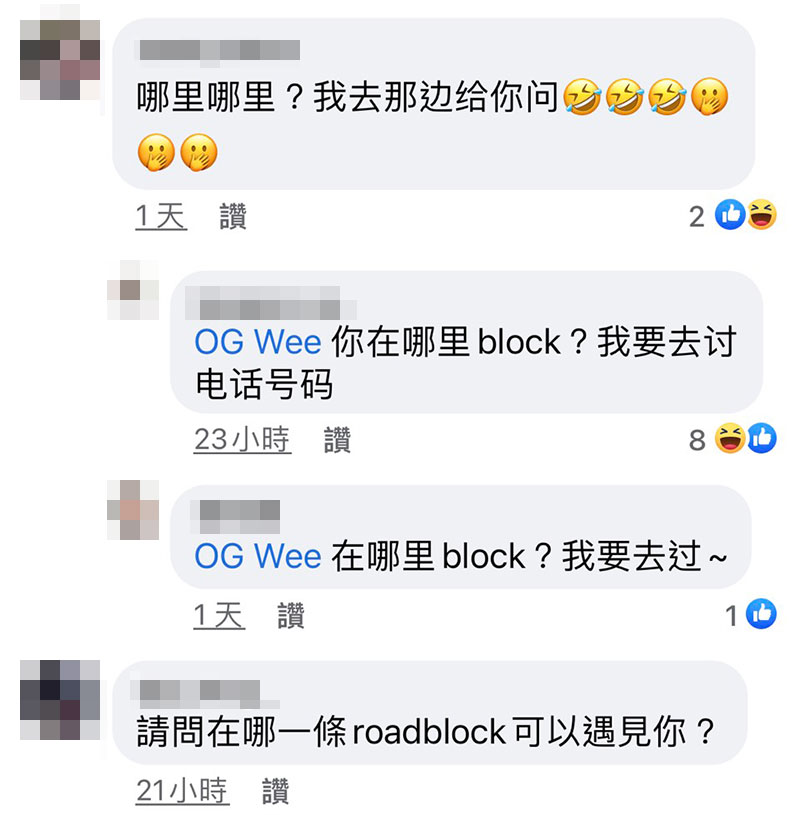Open OG Wee mention in 我要去过 reply
This screenshot has width=800, height=815.
258,556
